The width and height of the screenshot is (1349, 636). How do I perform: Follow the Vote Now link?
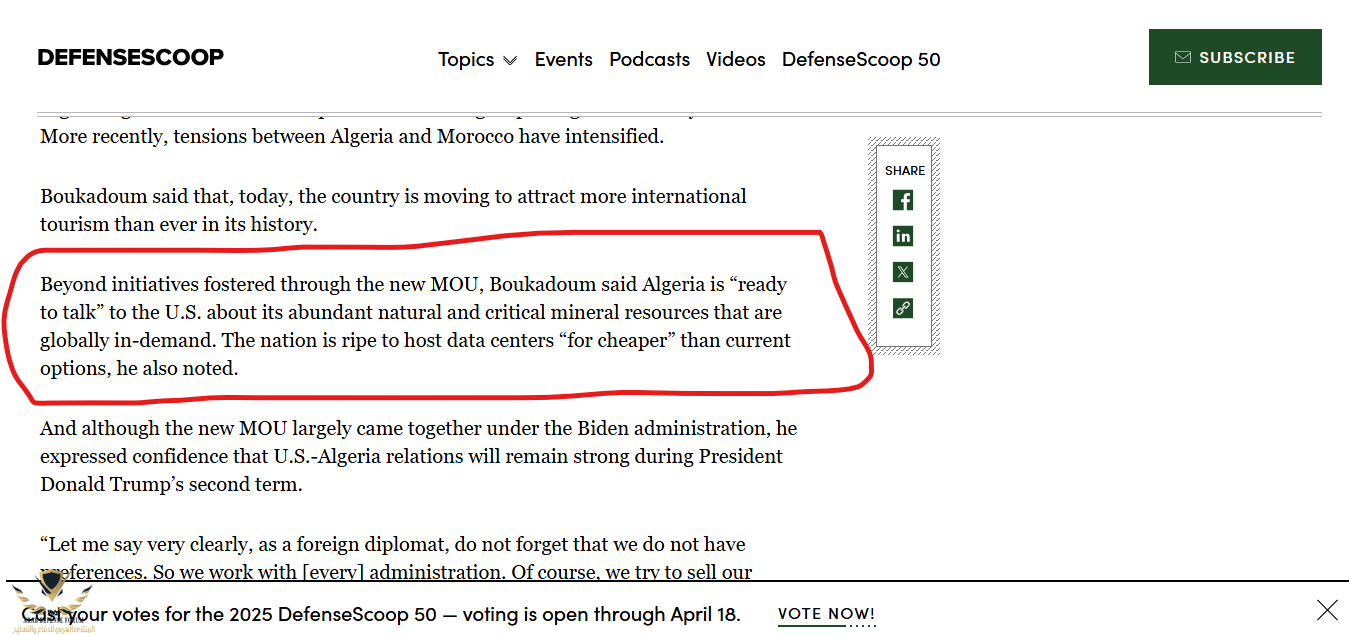(826, 614)
